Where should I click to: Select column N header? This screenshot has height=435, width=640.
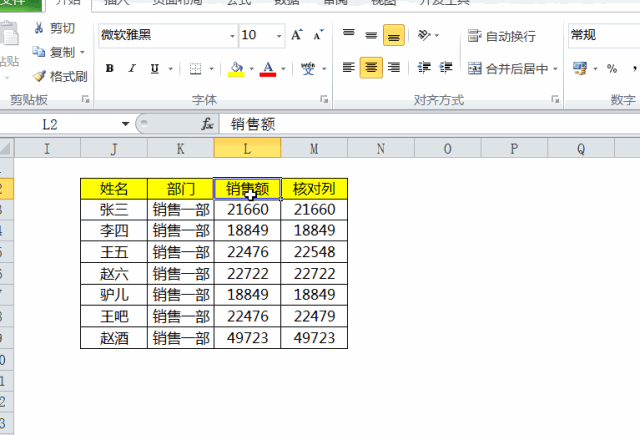(381, 148)
